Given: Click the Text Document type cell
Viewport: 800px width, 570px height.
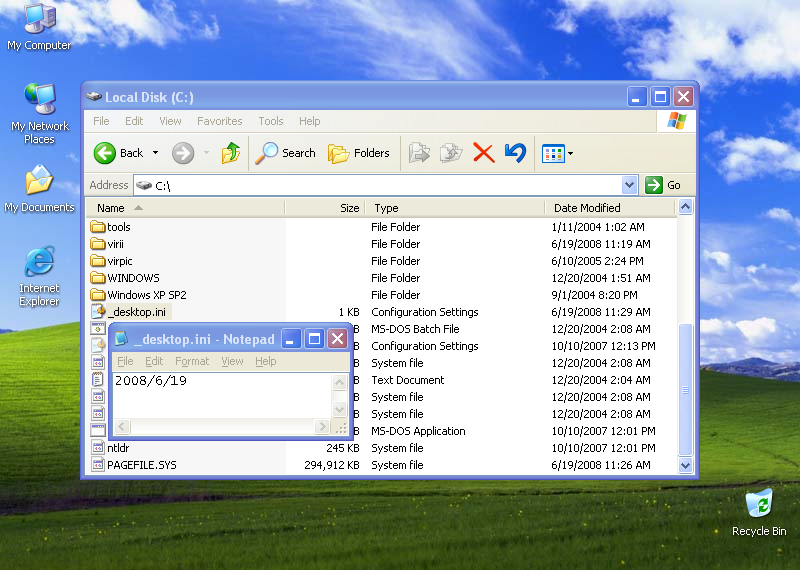Looking at the screenshot, I should click(407, 380).
